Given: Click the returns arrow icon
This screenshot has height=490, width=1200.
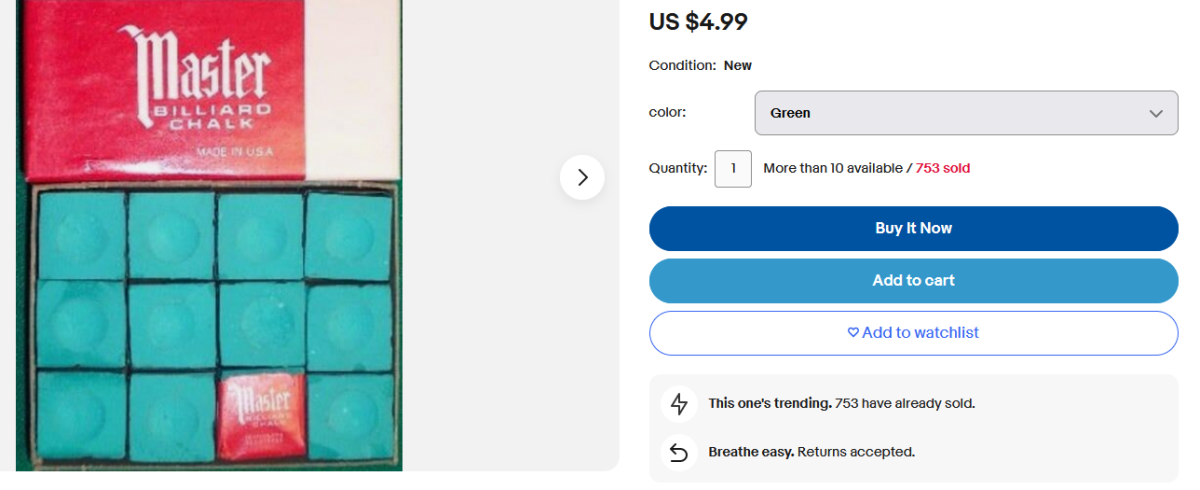Looking at the screenshot, I should tap(679, 453).
